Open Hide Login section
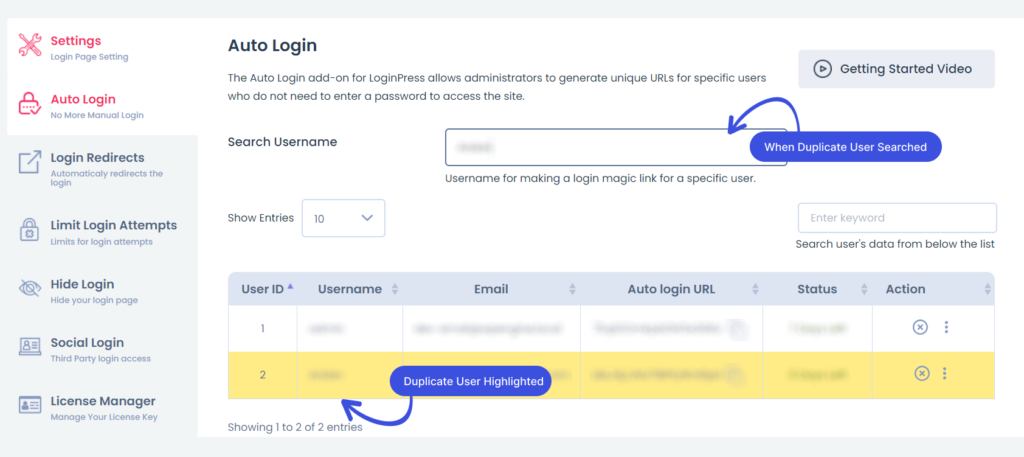The image size is (1024, 457). tap(103, 291)
